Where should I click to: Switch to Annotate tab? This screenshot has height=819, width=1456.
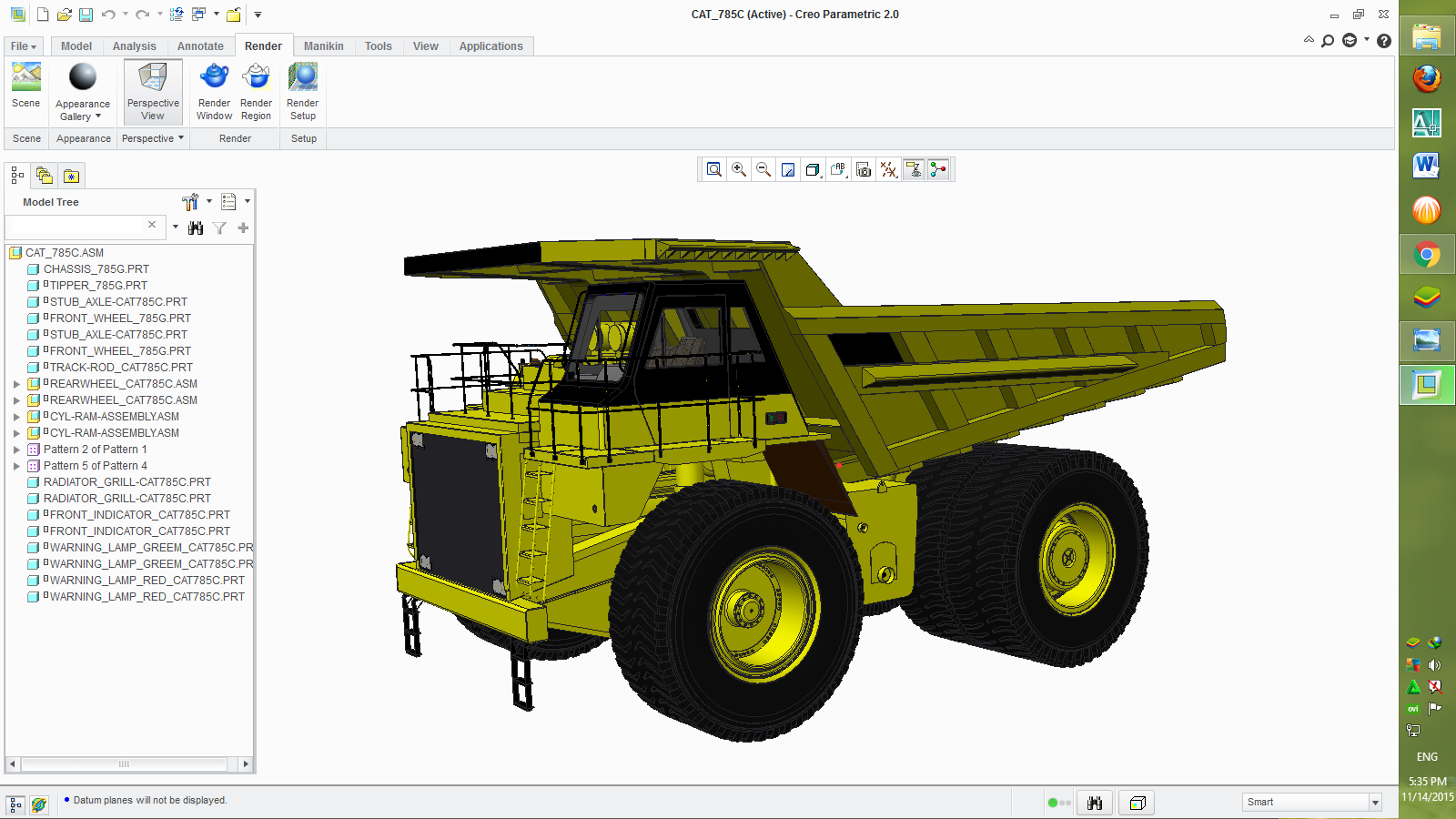click(x=200, y=46)
